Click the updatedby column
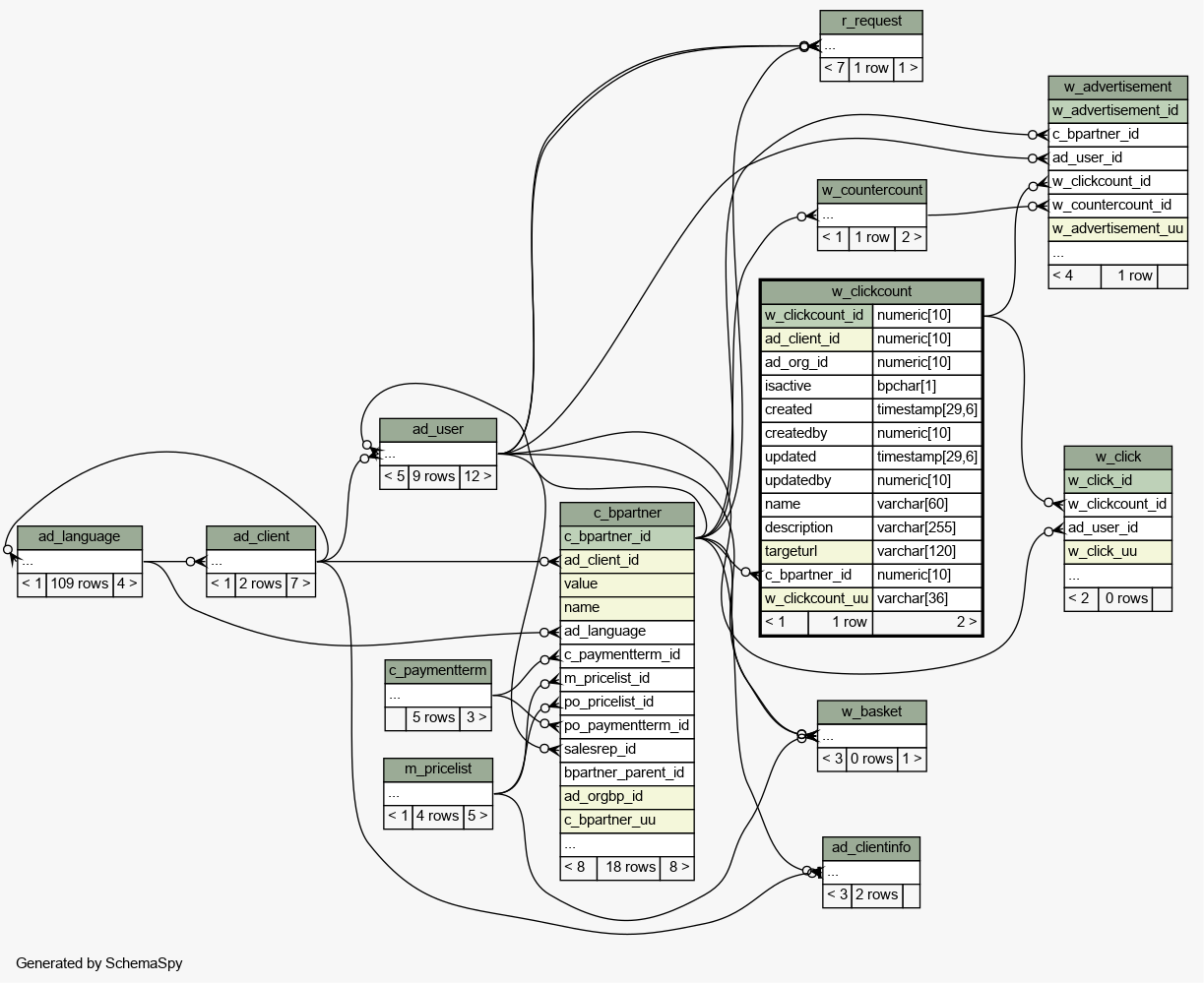 point(816,480)
